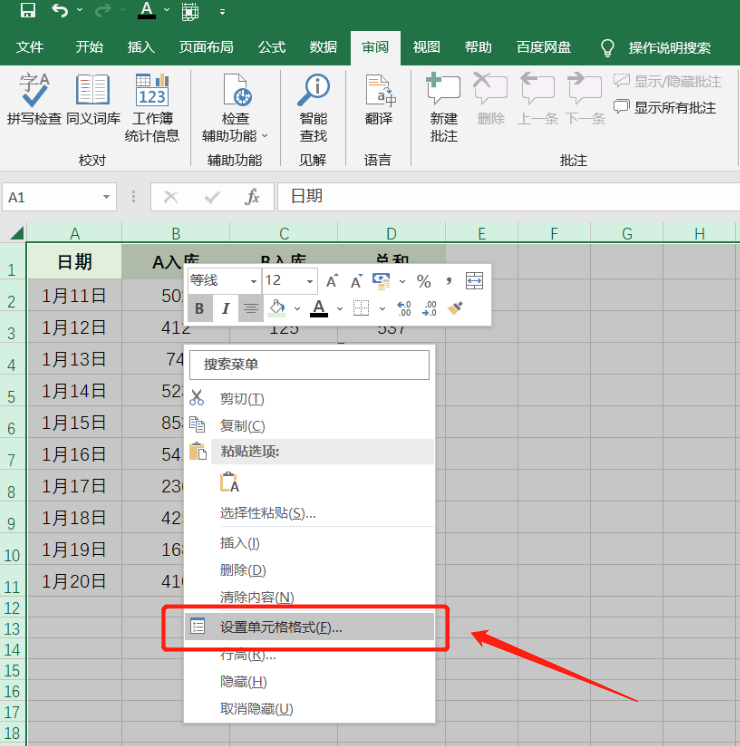Image resolution: width=740 pixels, height=746 pixels.
Task: Choose 剪切(T) from context menu
Action: pos(310,399)
